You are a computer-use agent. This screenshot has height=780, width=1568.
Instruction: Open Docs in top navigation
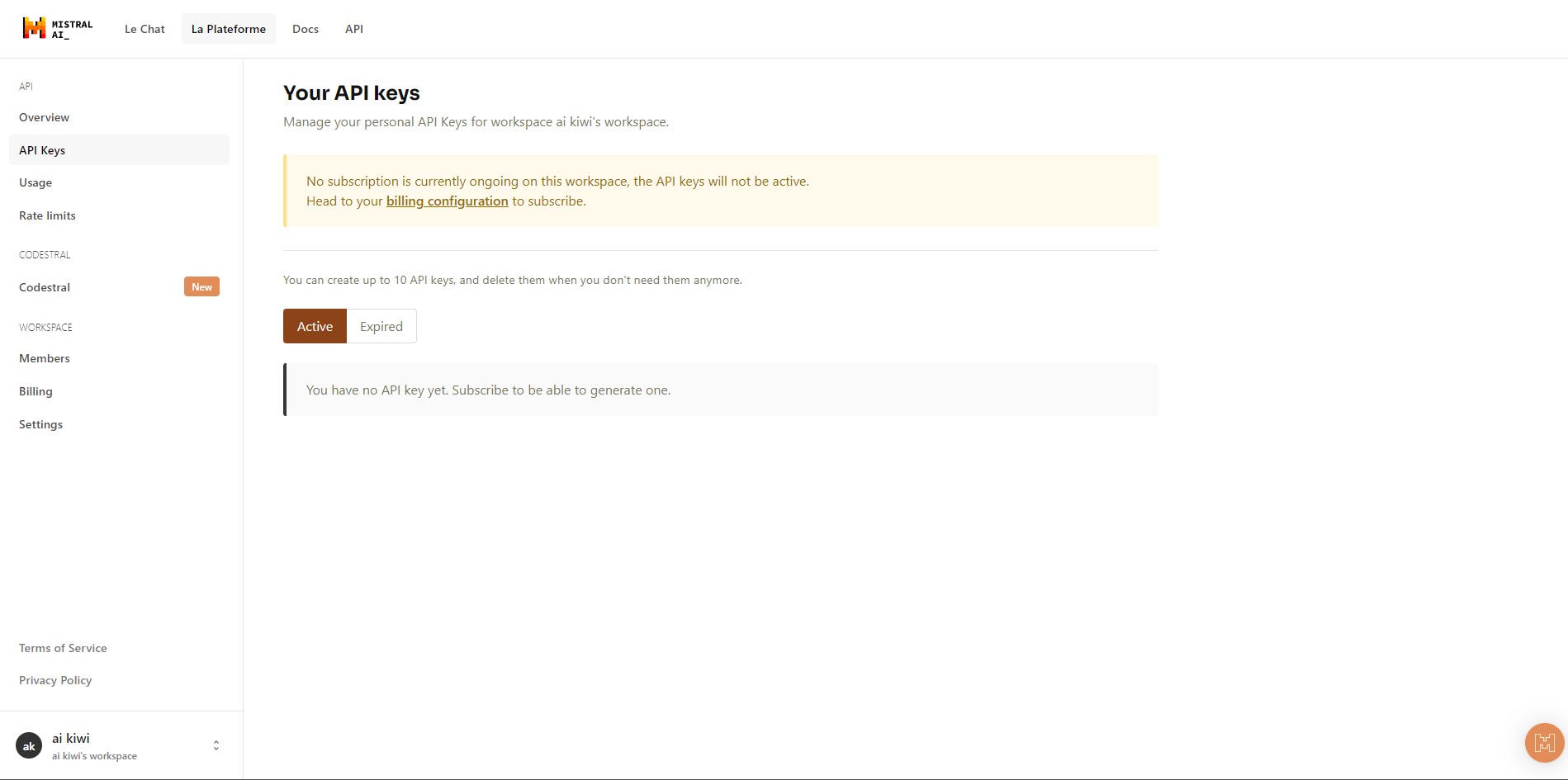point(306,29)
